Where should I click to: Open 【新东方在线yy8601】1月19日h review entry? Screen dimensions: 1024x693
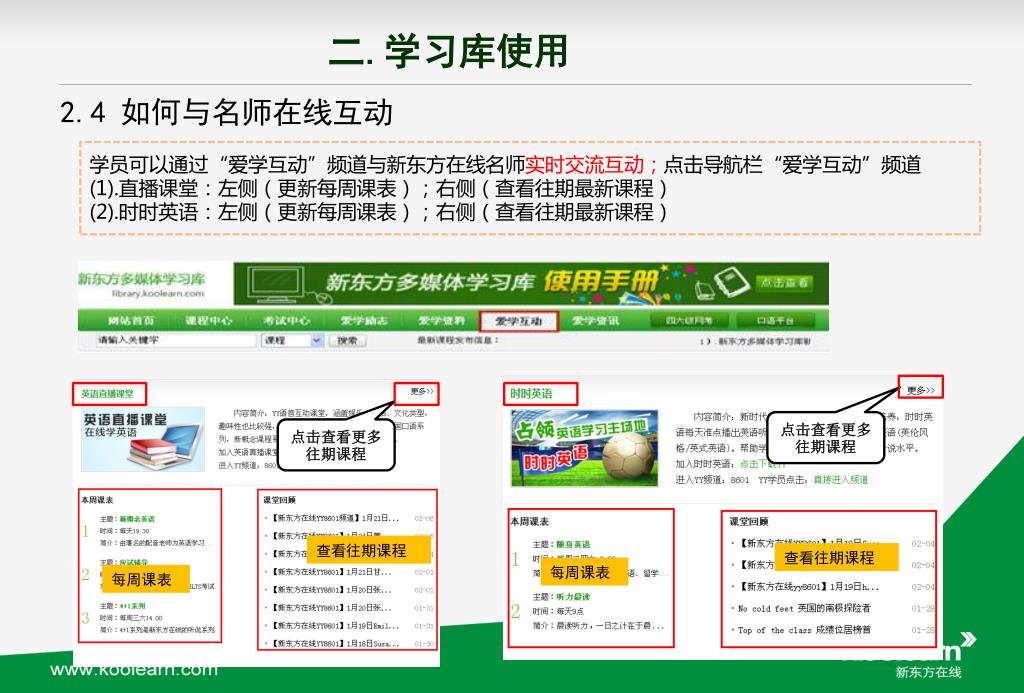[x=809, y=587]
